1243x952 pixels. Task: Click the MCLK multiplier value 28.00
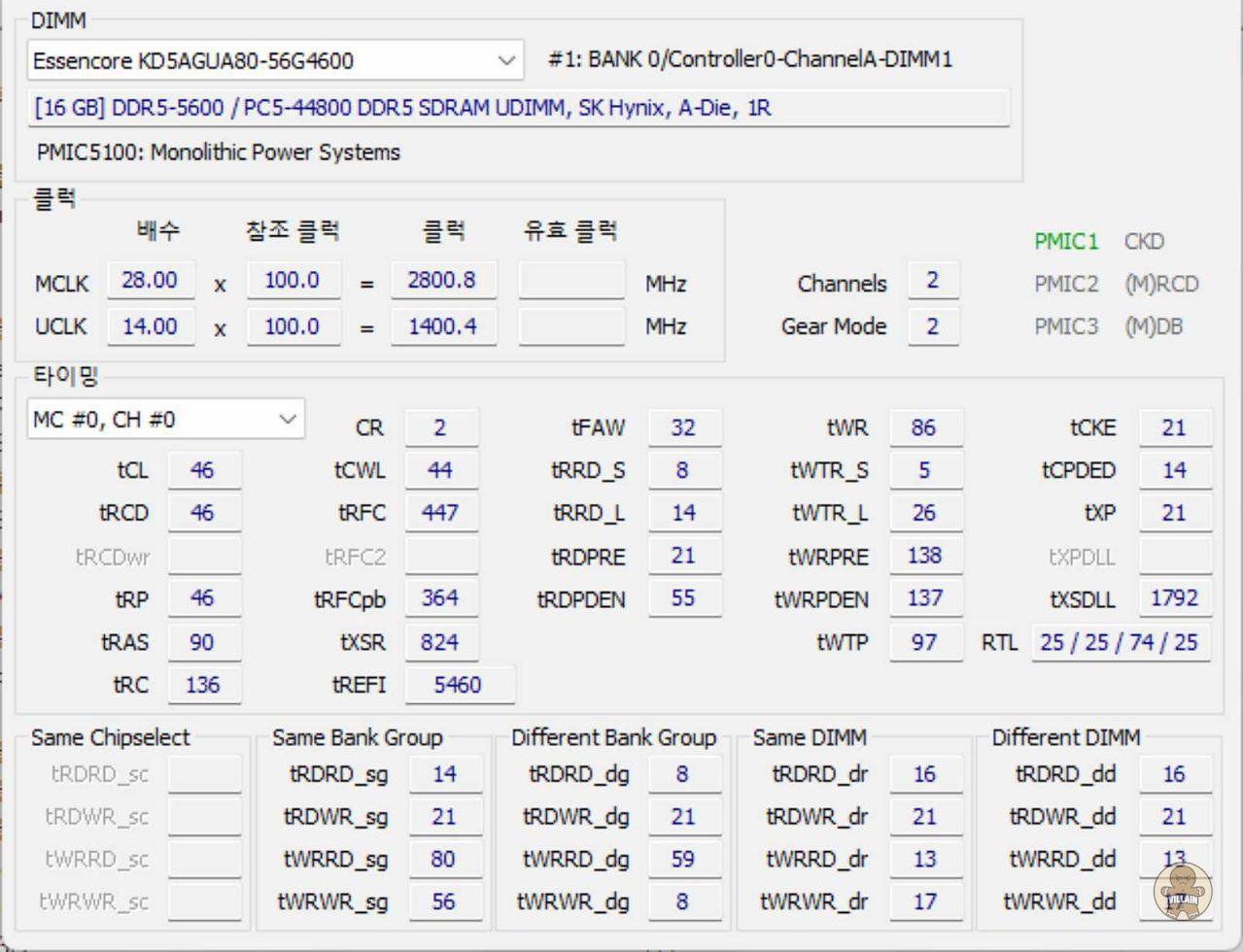click(x=150, y=281)
